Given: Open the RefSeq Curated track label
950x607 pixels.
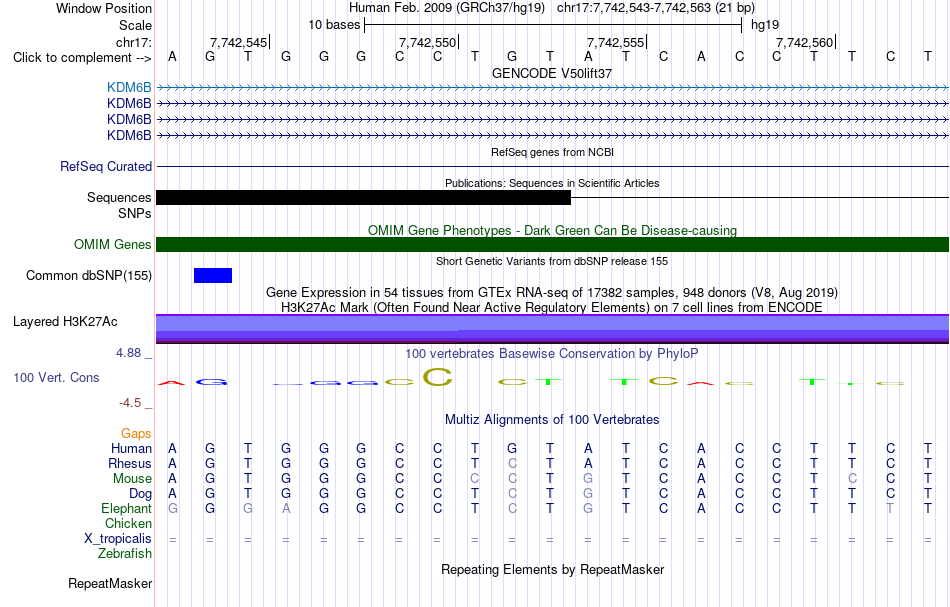Looking at the screenshot, I should pyautogui.click(x=106, y=167).
